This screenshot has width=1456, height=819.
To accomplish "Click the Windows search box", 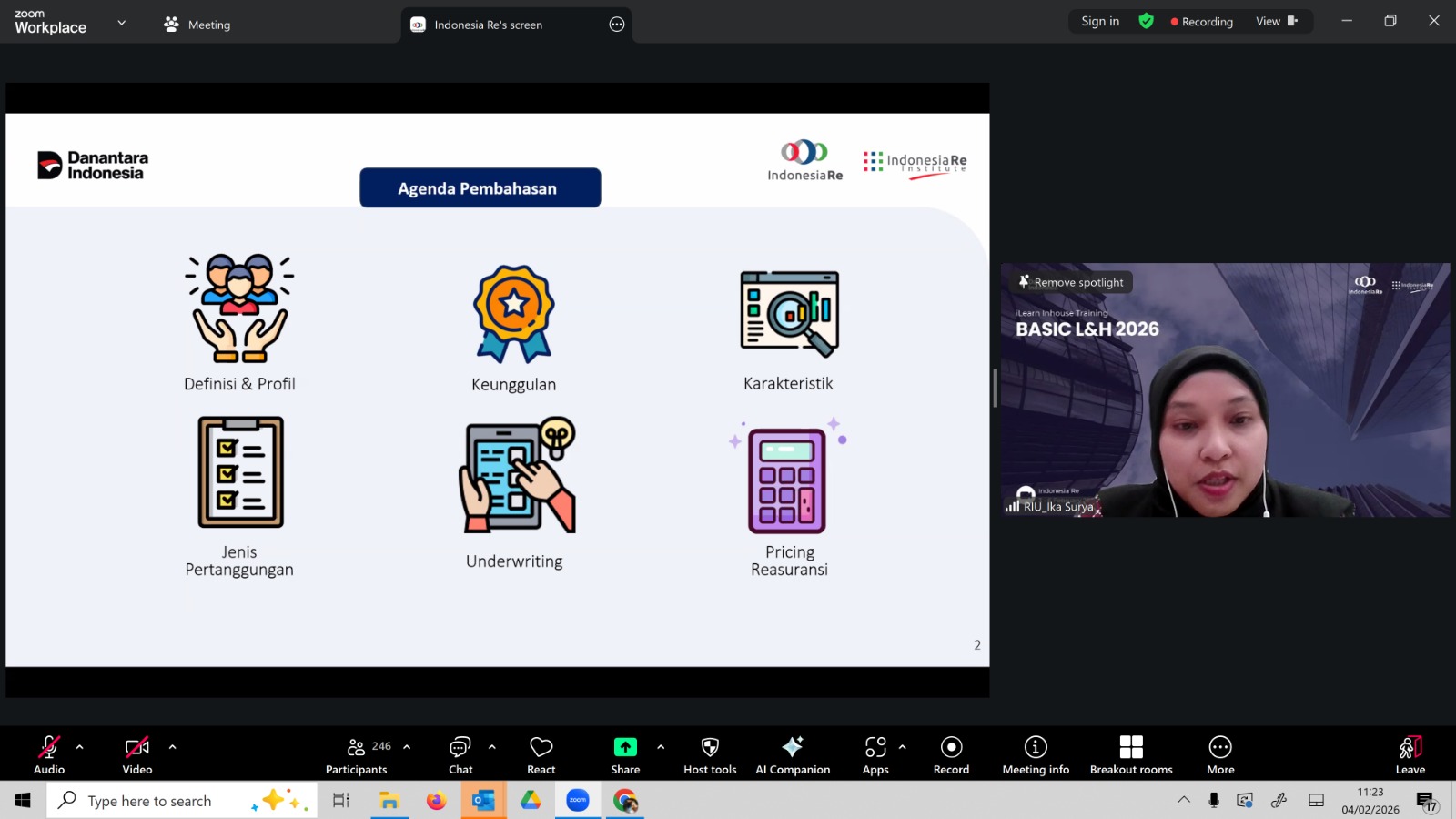I will [150, 801].
